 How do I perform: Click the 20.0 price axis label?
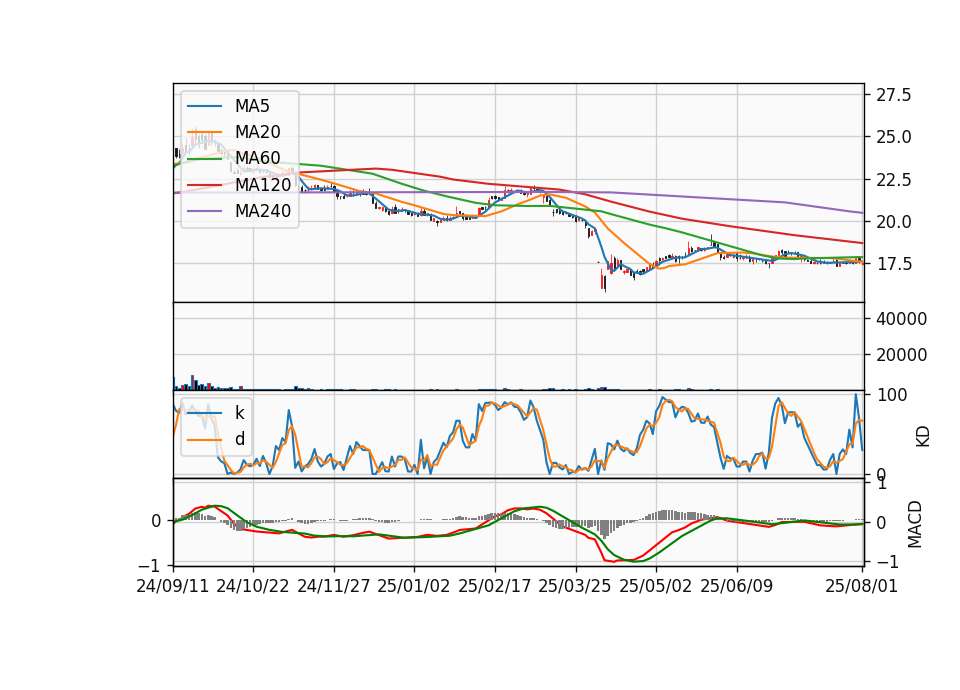[893, 222]
